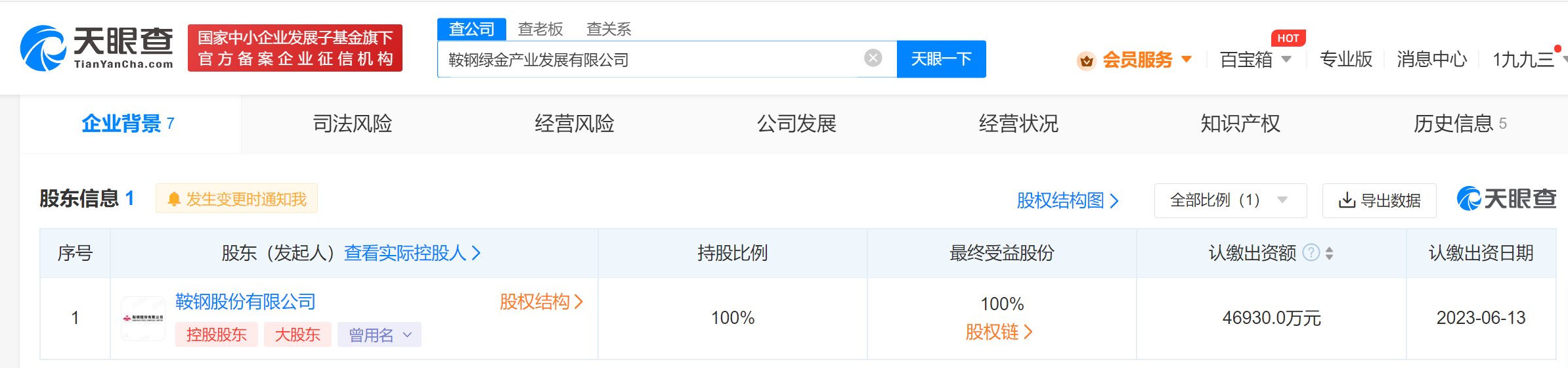Focus the company name search field
Image resolution: width=1568 pixels, height=368 pixels.
click(650, 59)
